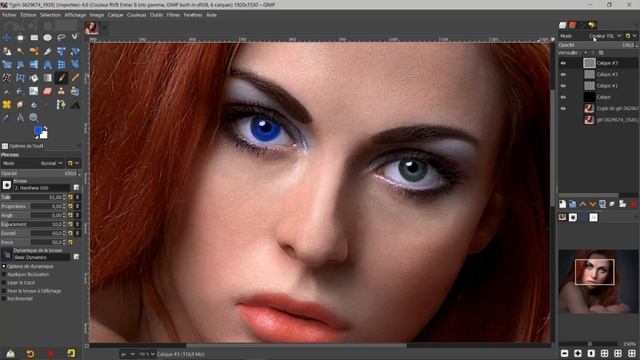Delete tool preset with red icon

point(51,353)
